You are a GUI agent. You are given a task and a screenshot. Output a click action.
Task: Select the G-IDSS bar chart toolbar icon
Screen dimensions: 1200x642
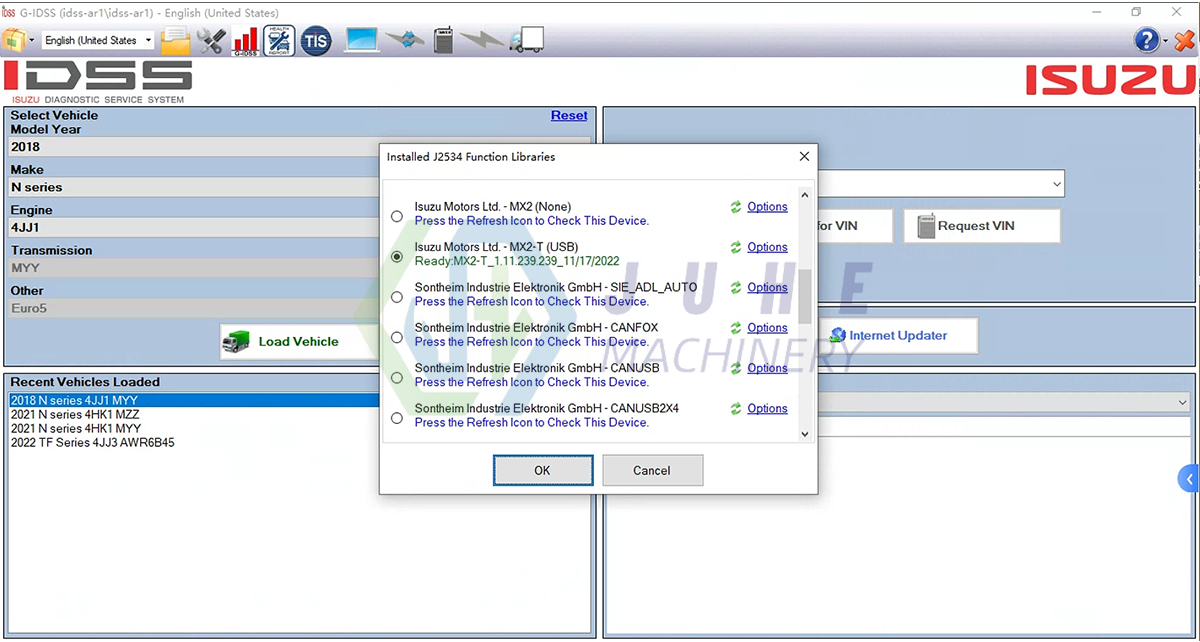pos(245,40)
